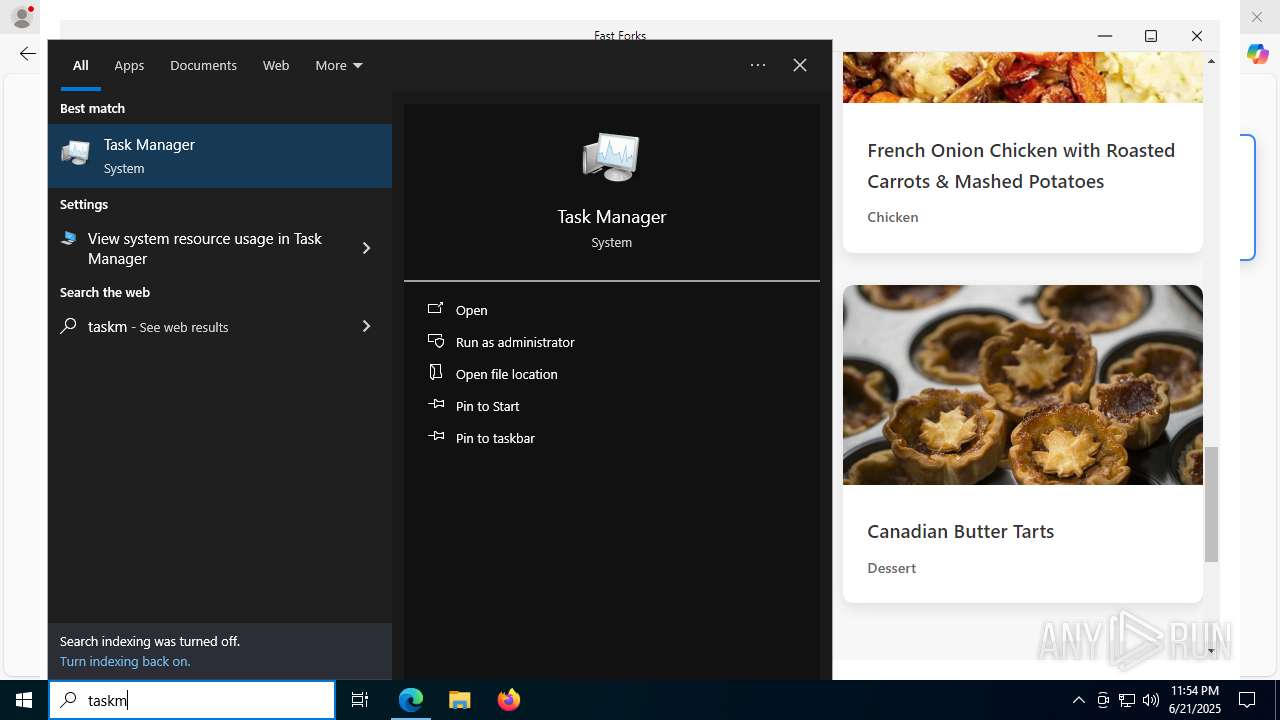Open the Canadian Butter Tarts recipe title
Viewport: 1280px width, 720px height.
pyautogui.click(x=961, y=531)
